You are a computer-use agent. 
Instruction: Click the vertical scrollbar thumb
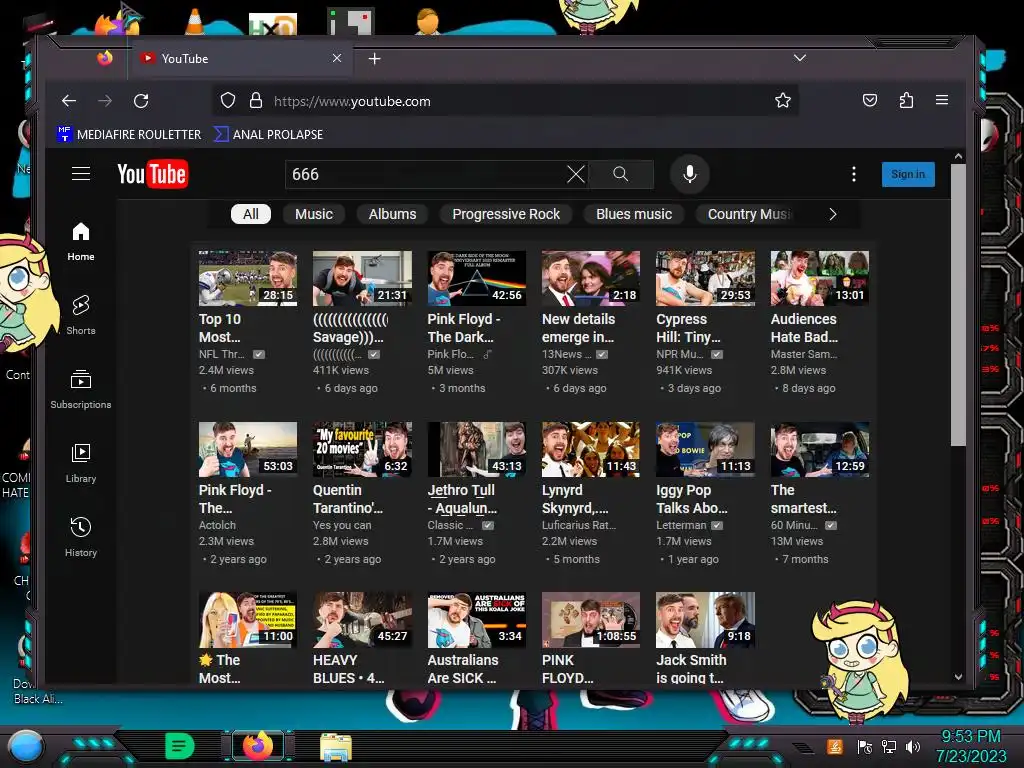958,304
